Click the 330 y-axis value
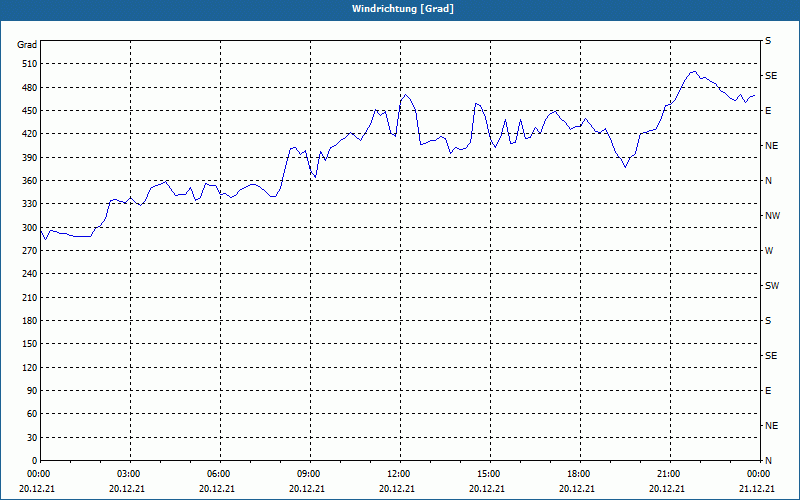 point(30,204)
